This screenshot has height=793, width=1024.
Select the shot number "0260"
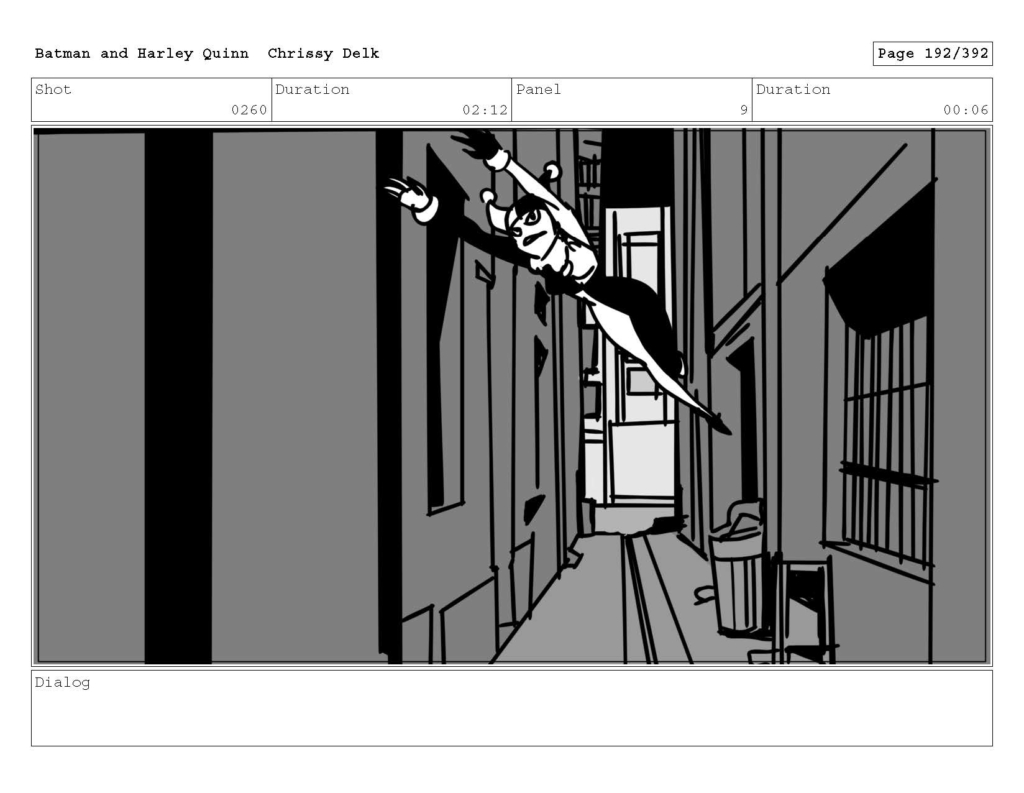[x=249, y=110]
